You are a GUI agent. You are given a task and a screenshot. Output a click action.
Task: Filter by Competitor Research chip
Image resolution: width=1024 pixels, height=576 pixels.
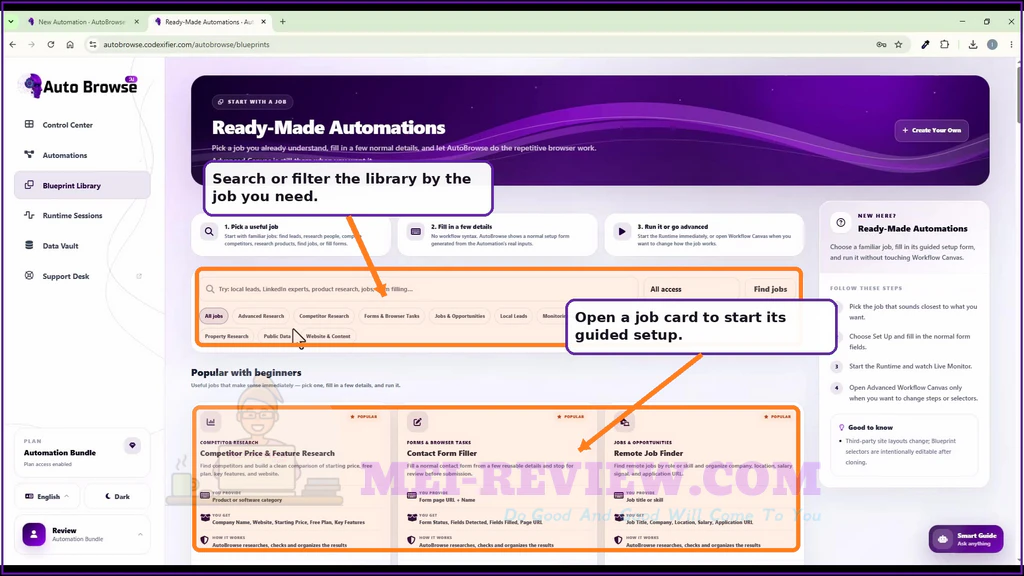pos(324,316)
